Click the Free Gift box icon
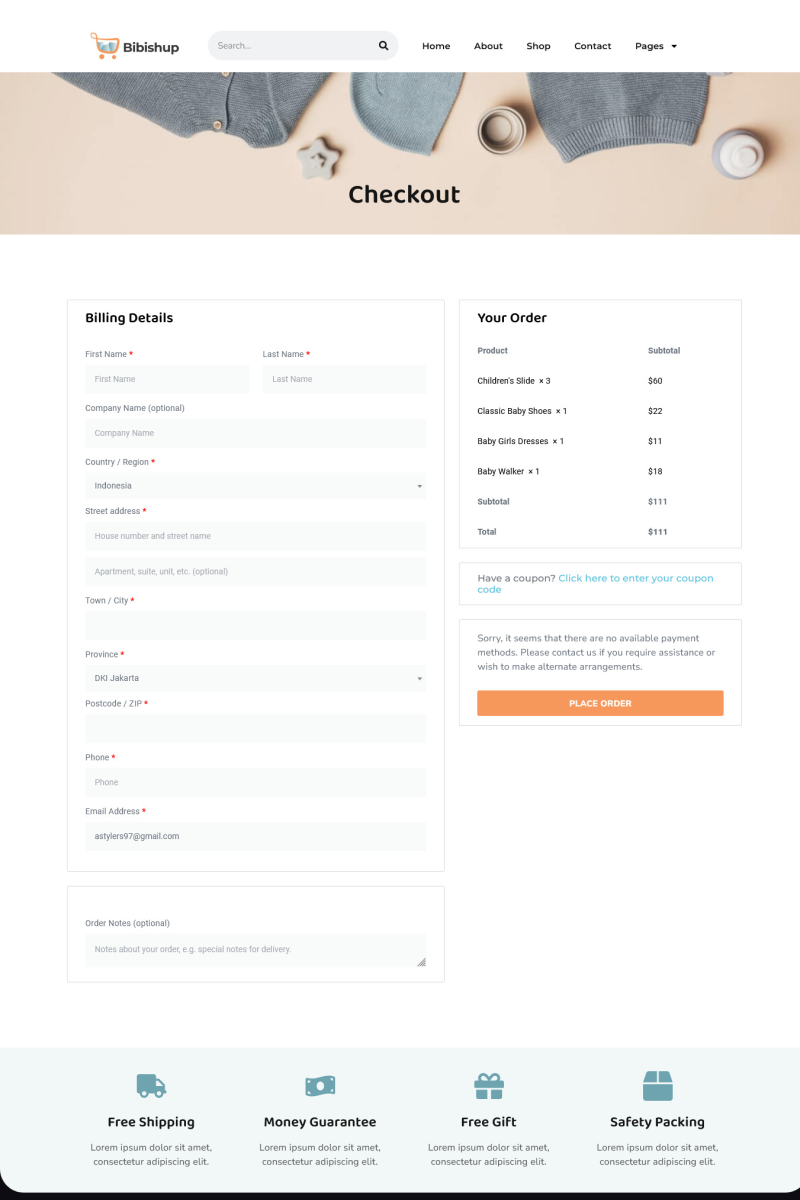The width and height of the screenshot is (800, 1200). (489, 1085)
